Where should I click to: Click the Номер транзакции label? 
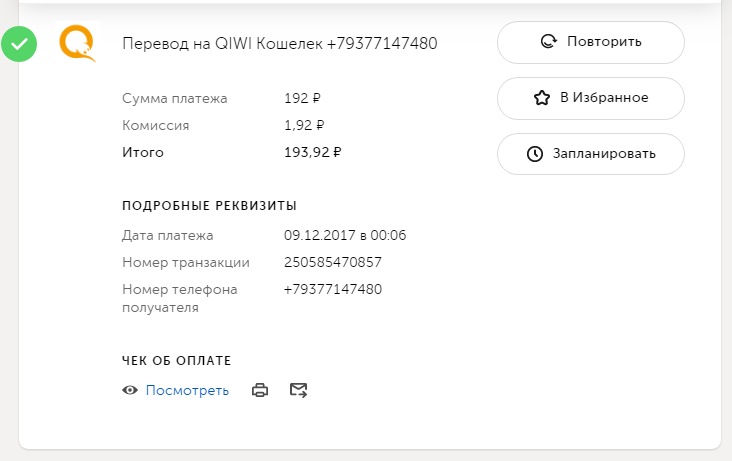point(185,263)
